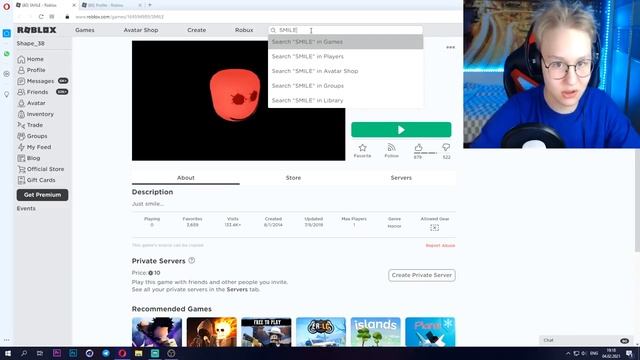This screenshot has height=360, width=640.
Task: Open Messages in the sidebar
Action: tap(36, 81)
